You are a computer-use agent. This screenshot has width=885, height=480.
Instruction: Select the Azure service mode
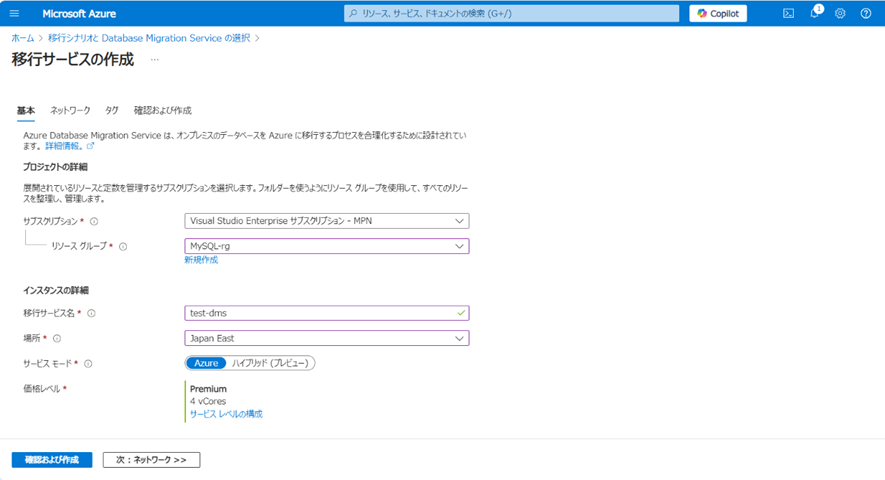pyautogui.click(x=205, y=363)
